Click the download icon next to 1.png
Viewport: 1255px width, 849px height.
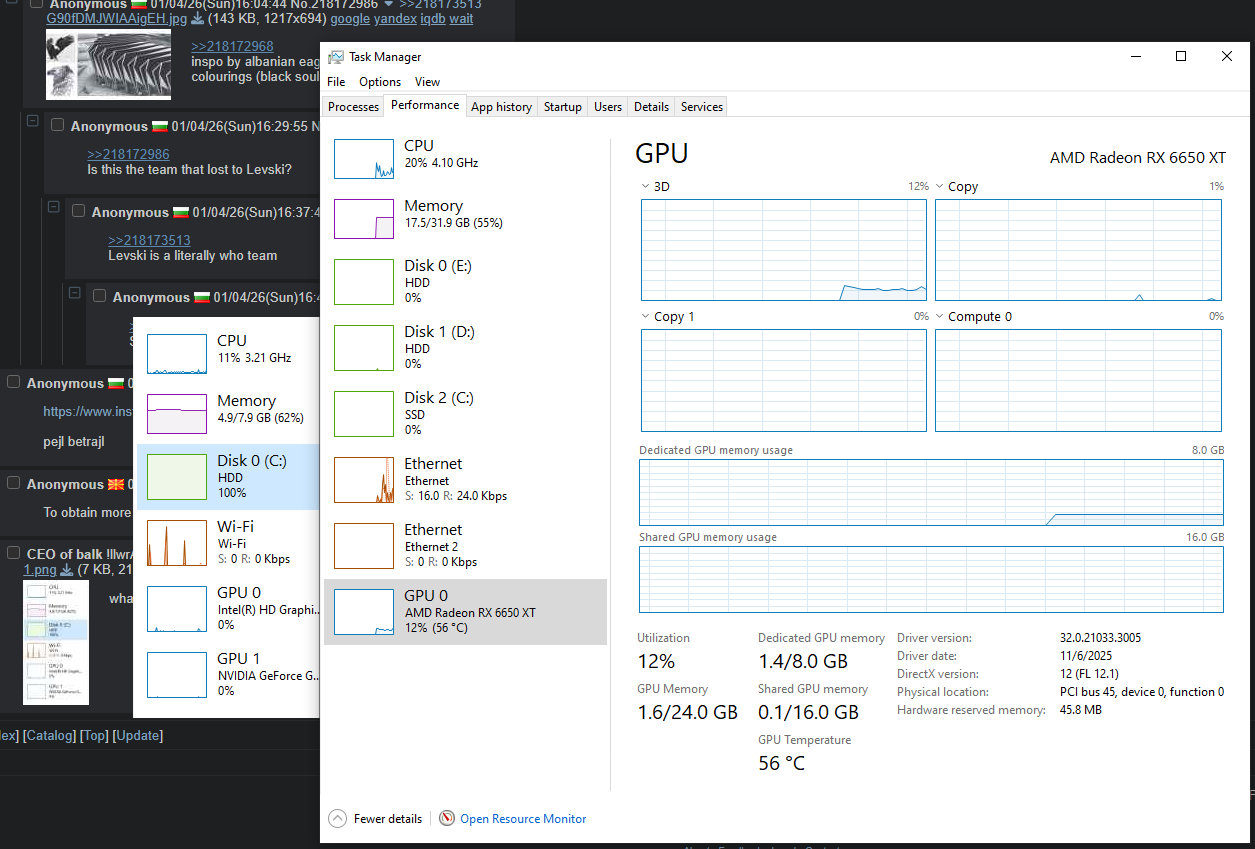click(67, 570)
